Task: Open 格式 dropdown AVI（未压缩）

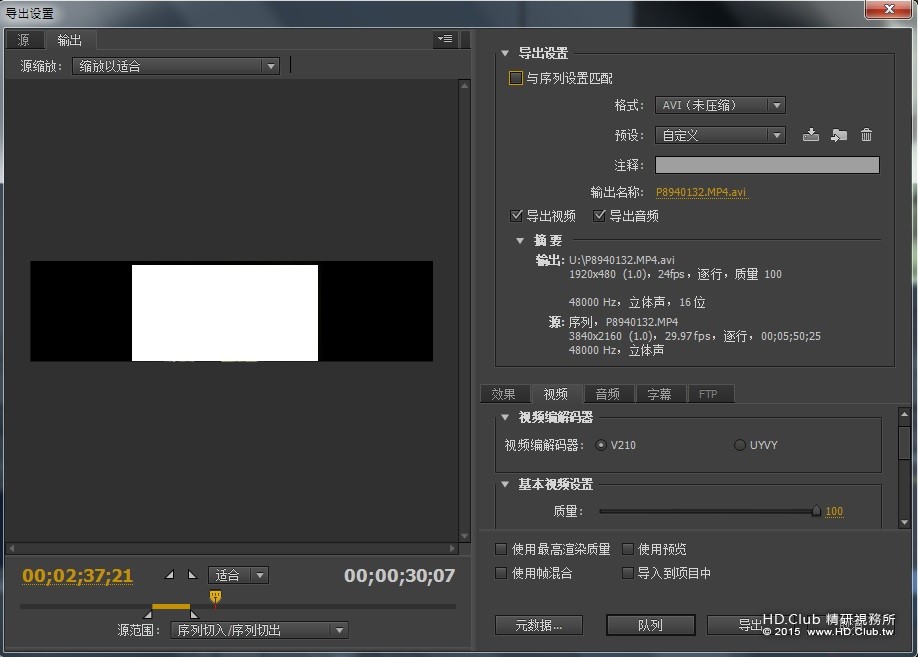Action: [x=720, y=105]
